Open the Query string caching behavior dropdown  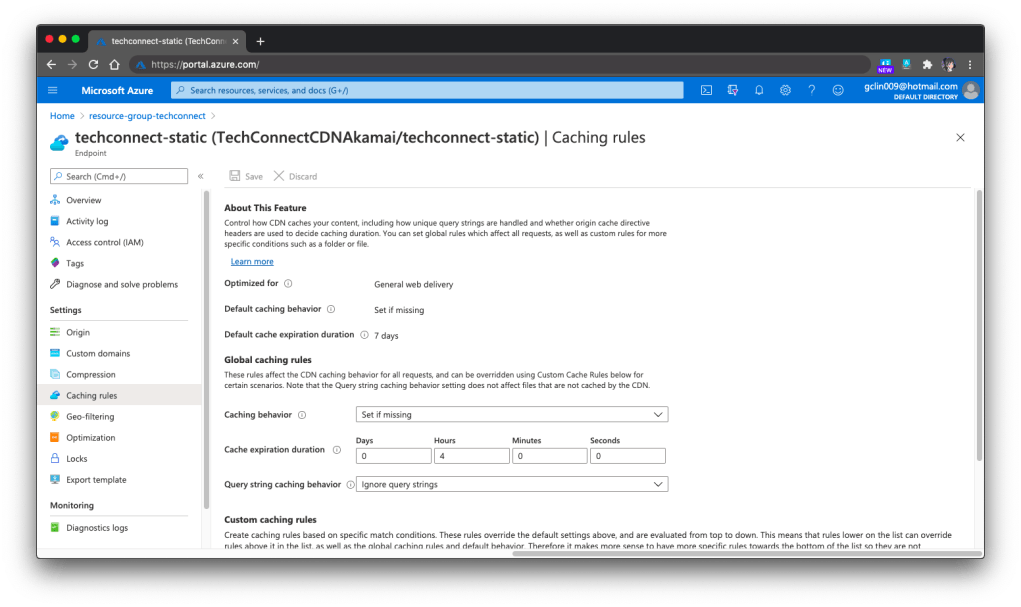point(511,484)
